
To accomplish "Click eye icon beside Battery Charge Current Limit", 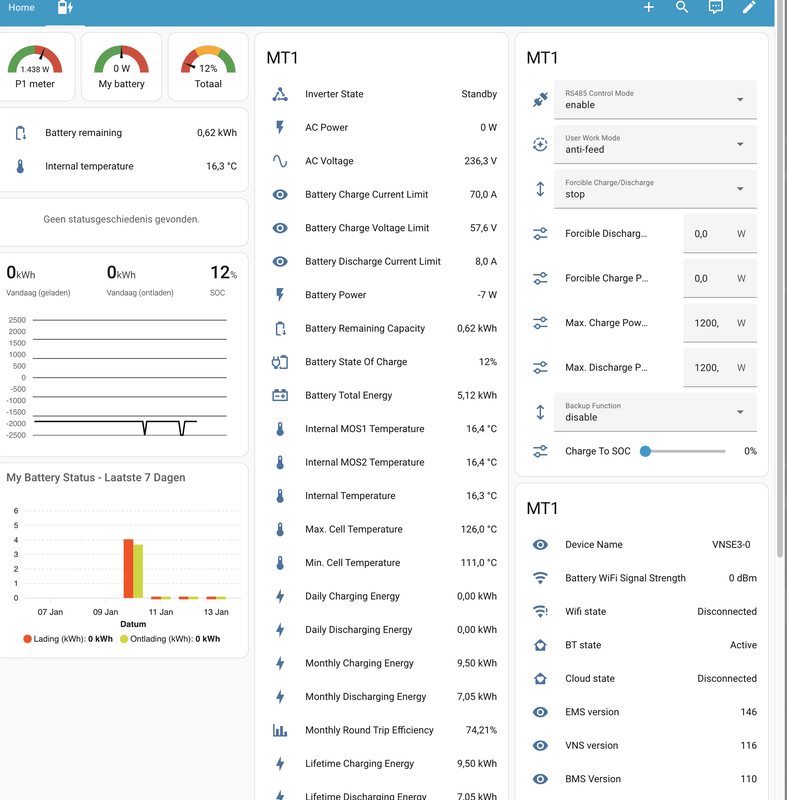I will coord(280,194).
